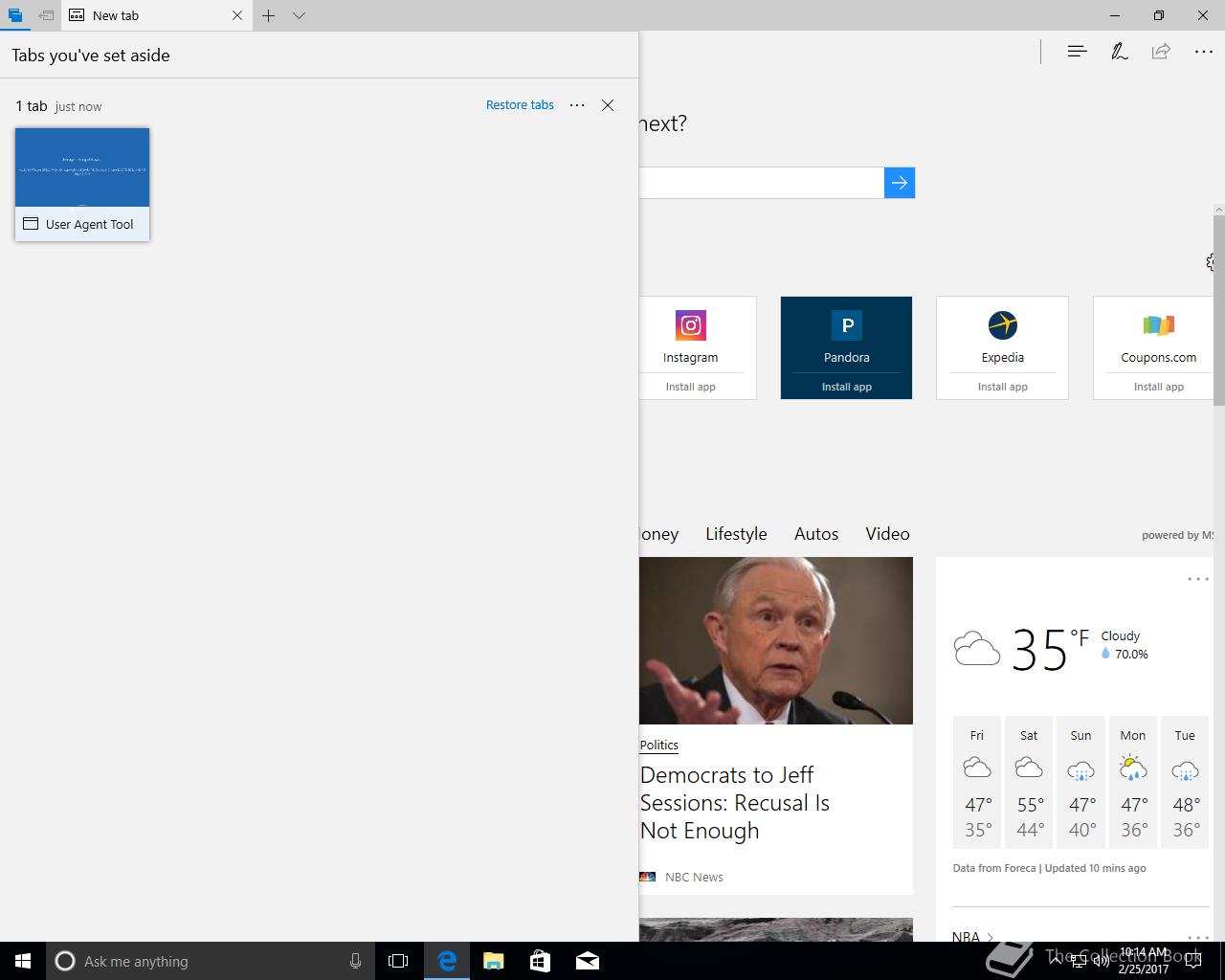This screenshot has height=980, width=1225.
Task: Select Fri weather forecast
Action: coord(977,782)
